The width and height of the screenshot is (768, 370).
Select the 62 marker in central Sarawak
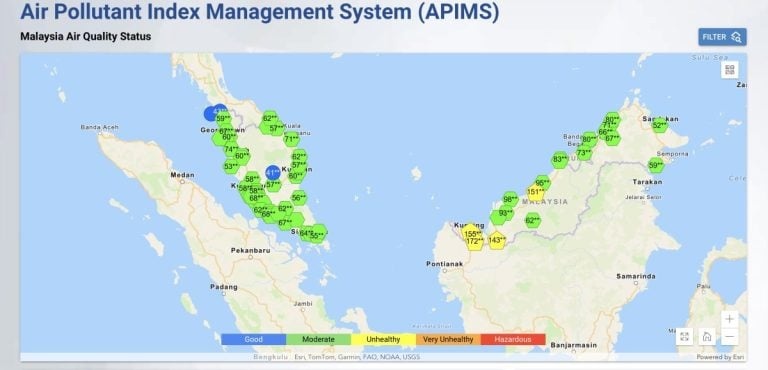532,221
